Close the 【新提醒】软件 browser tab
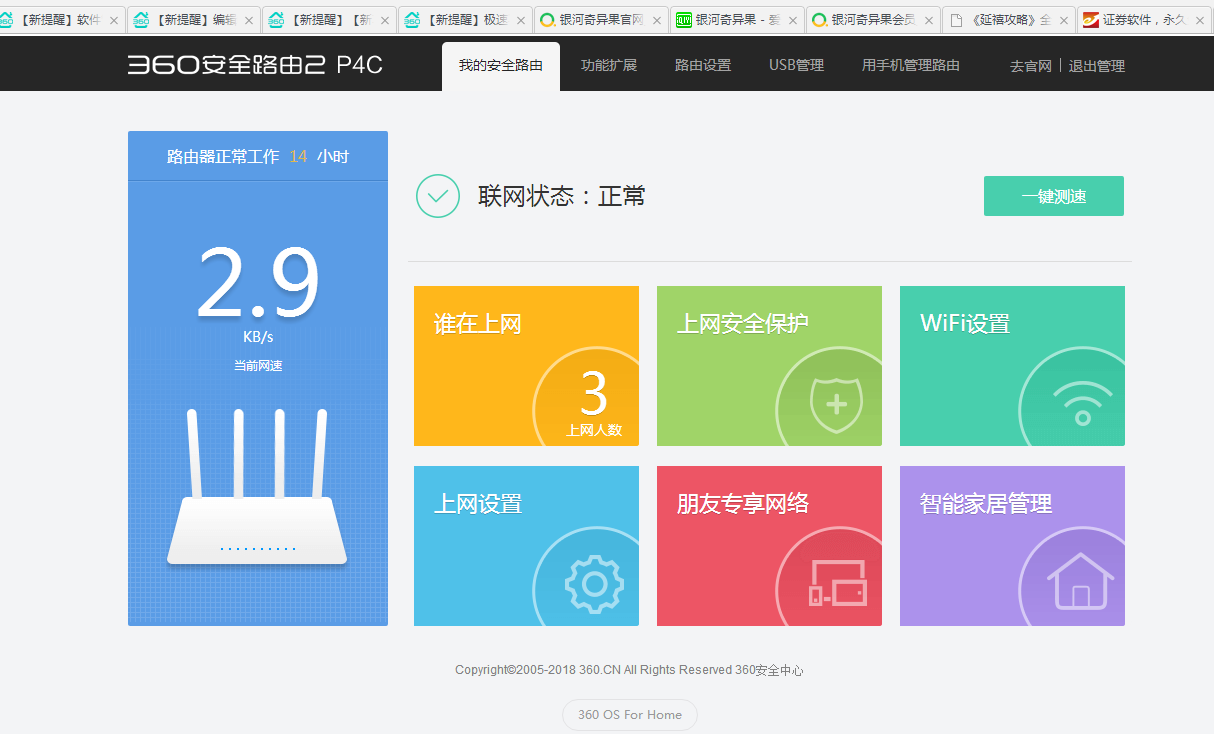The height and width of the screenshot is (734, 1214). tap(113, 20)
